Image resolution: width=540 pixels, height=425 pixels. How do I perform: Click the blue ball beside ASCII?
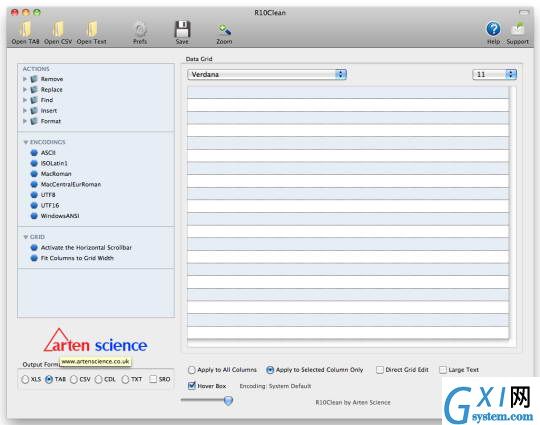[34, 153]
